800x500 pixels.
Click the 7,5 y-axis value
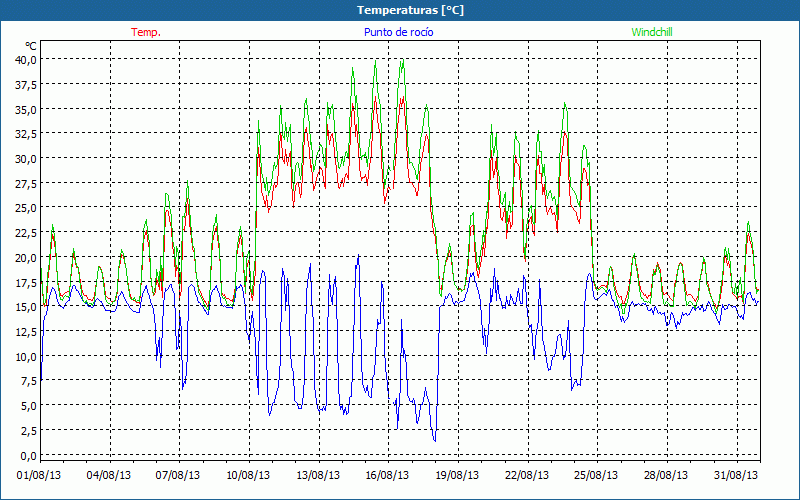coord(29,381)
